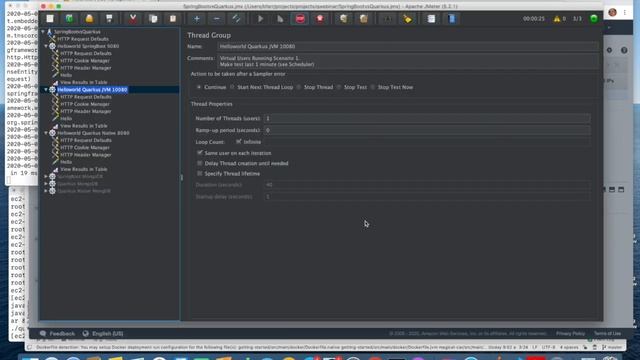Click the Ramp-up period (seconds) field

point(427,130)
